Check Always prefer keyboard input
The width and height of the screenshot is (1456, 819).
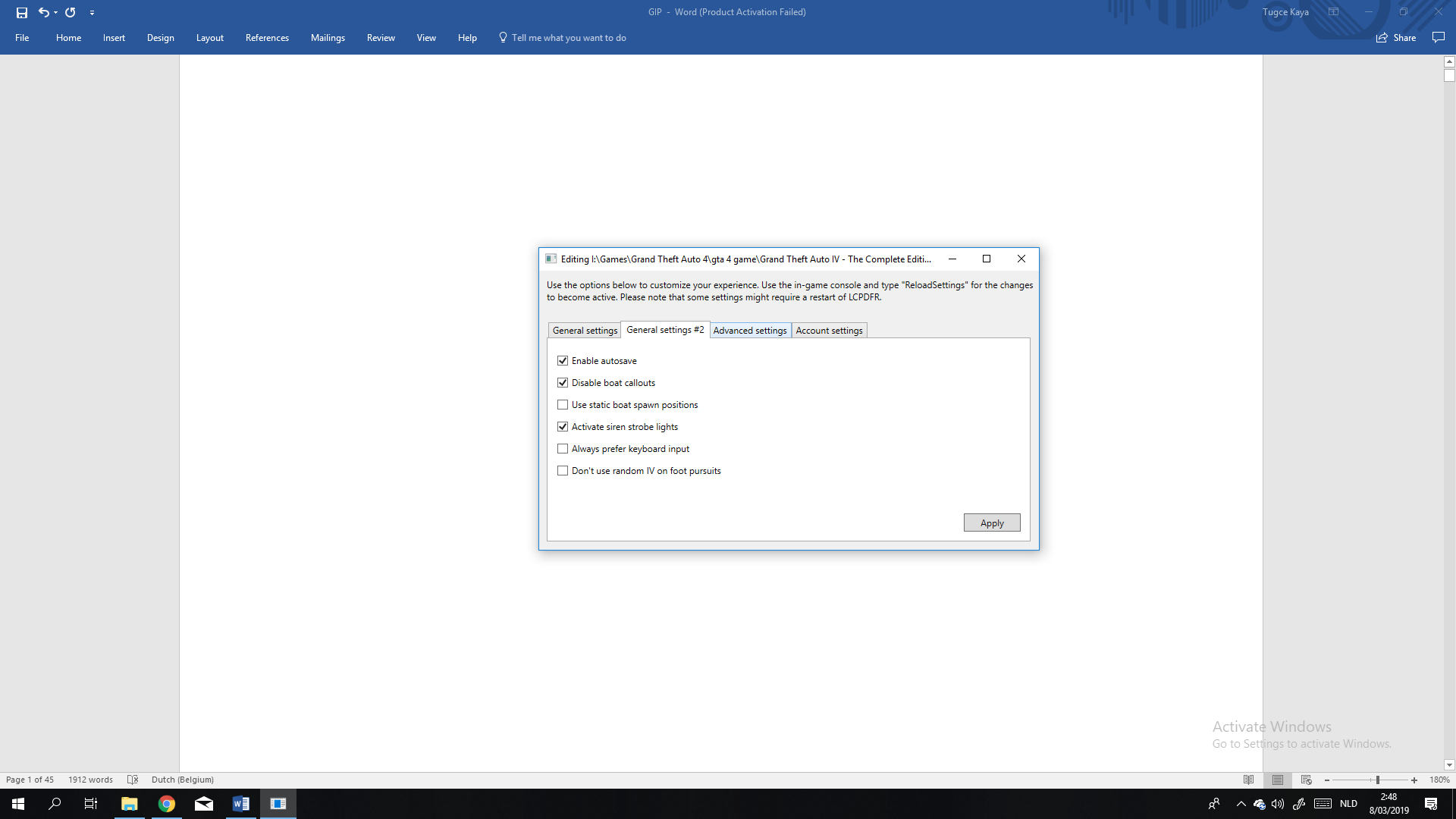click(x=563, y=449)
